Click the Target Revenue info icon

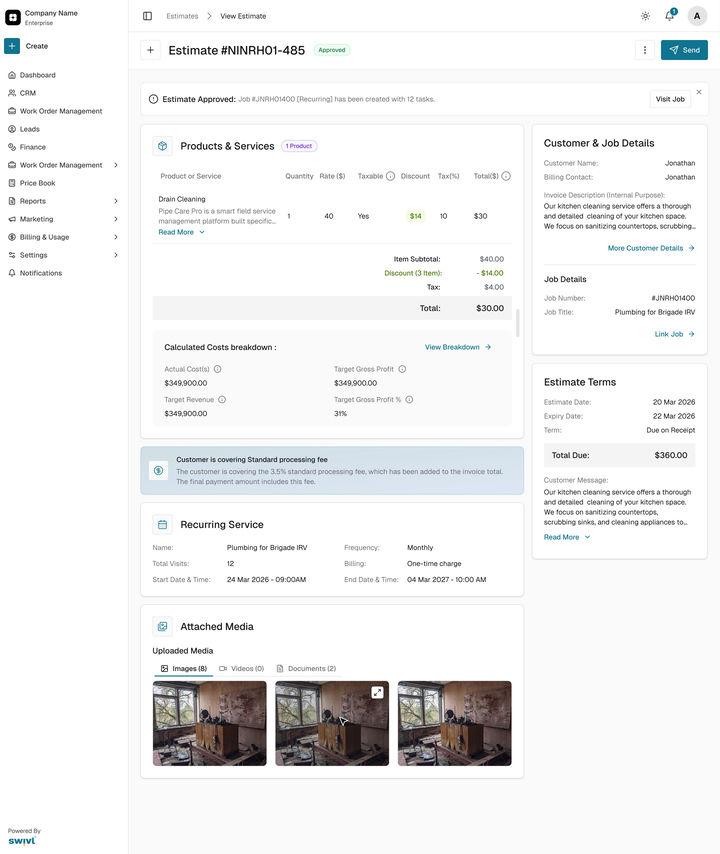222,400
